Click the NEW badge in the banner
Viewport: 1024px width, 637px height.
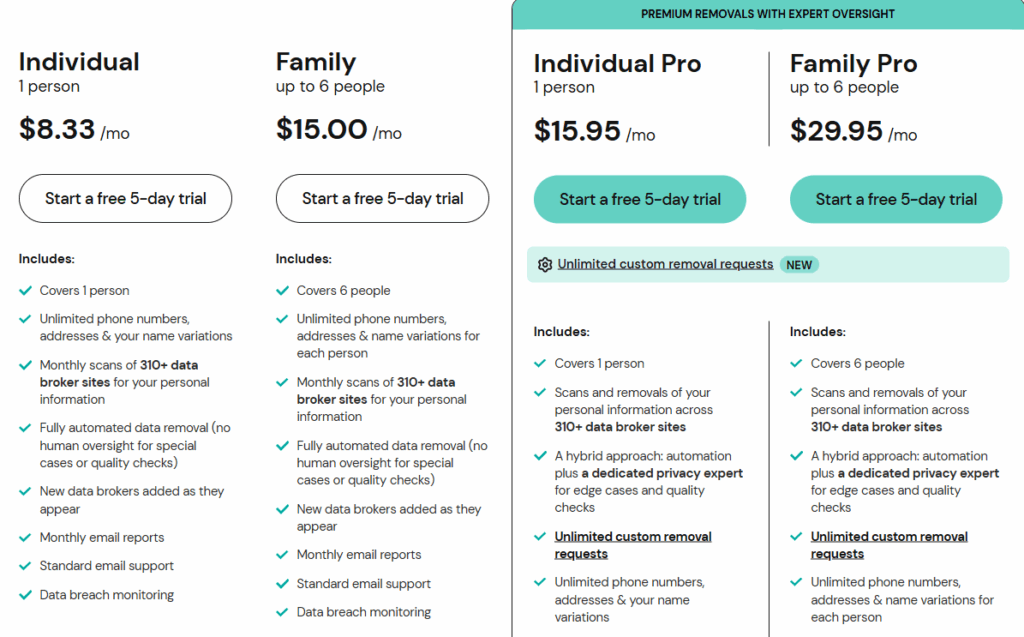click(799, 265)
